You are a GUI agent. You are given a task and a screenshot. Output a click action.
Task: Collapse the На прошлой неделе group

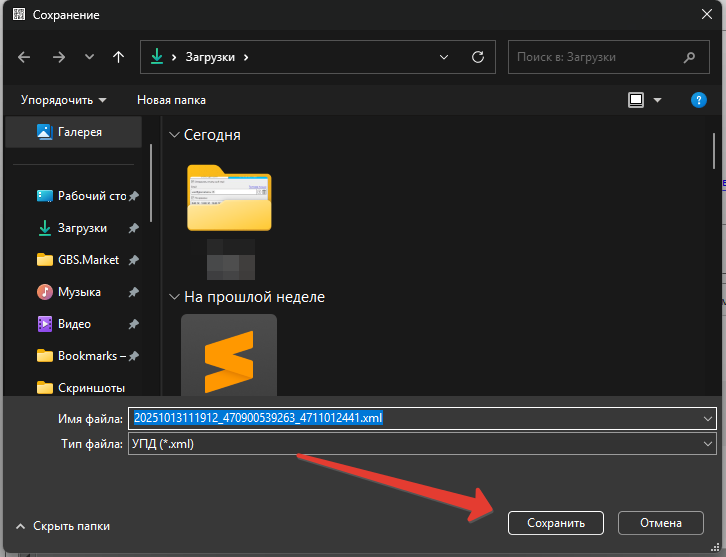pyautogui.click(x=173, y=297)
